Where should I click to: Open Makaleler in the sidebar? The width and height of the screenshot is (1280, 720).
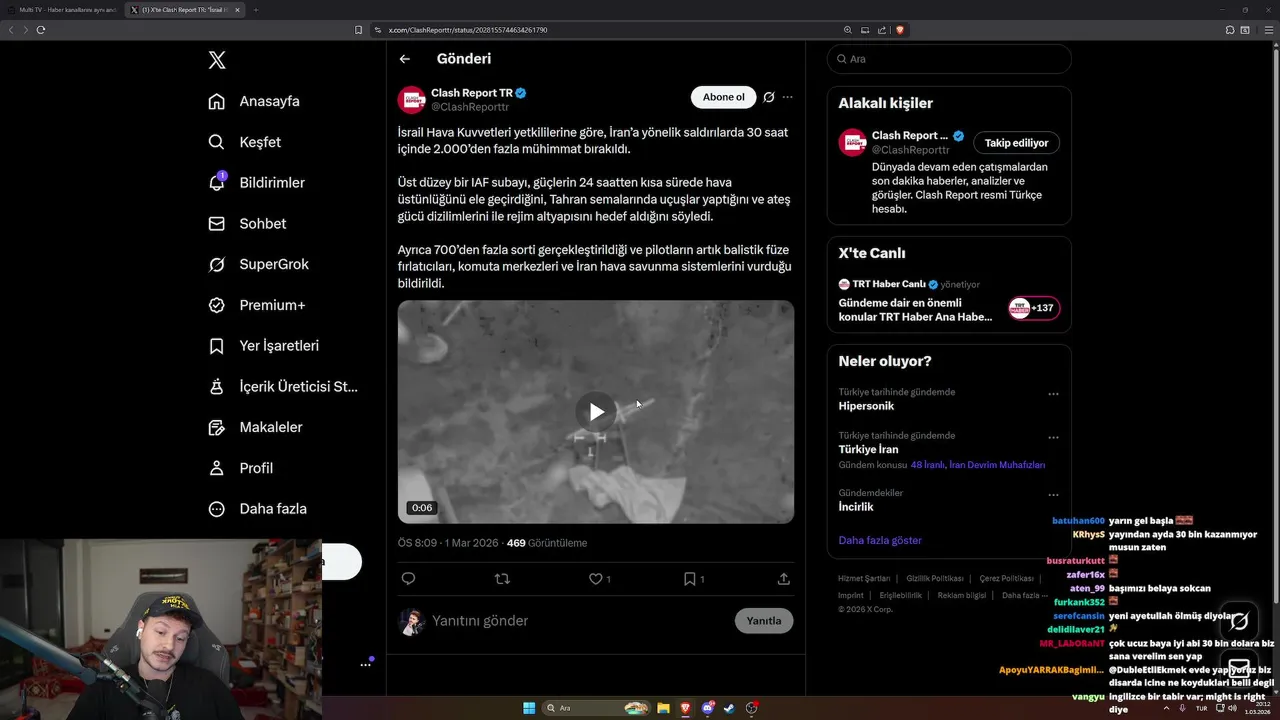[255, 427]
